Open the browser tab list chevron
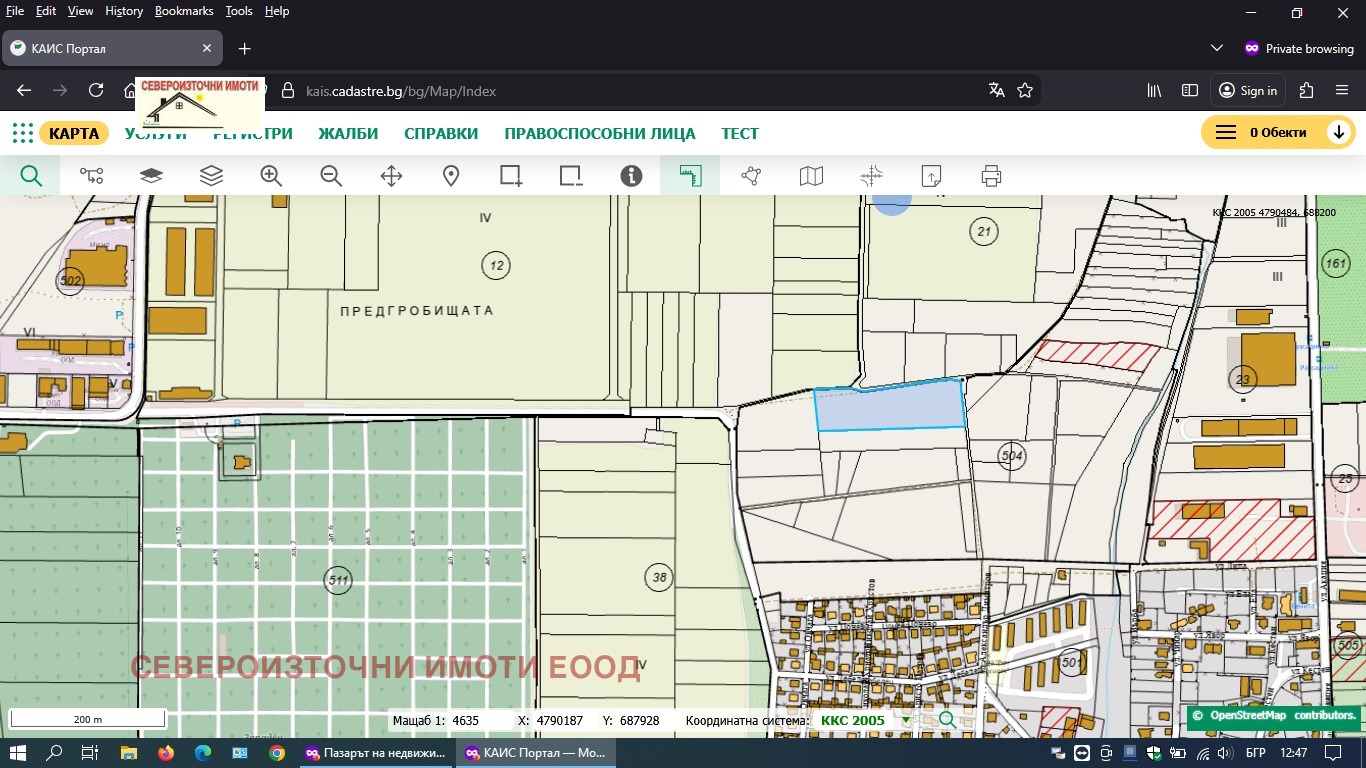Viewport: 1366px width, 768px height. [1217, 48]
